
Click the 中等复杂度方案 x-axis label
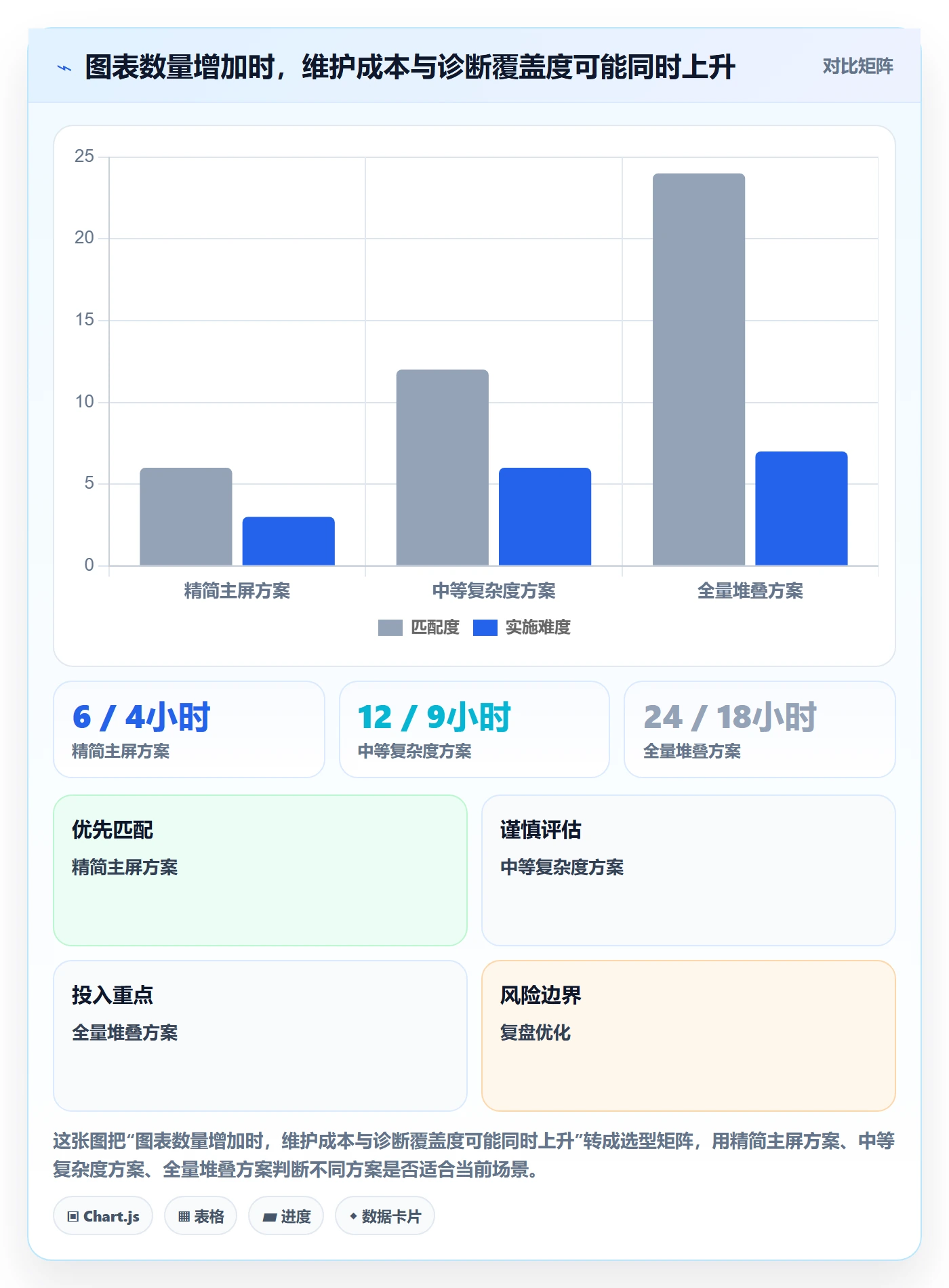coord(493,591)
